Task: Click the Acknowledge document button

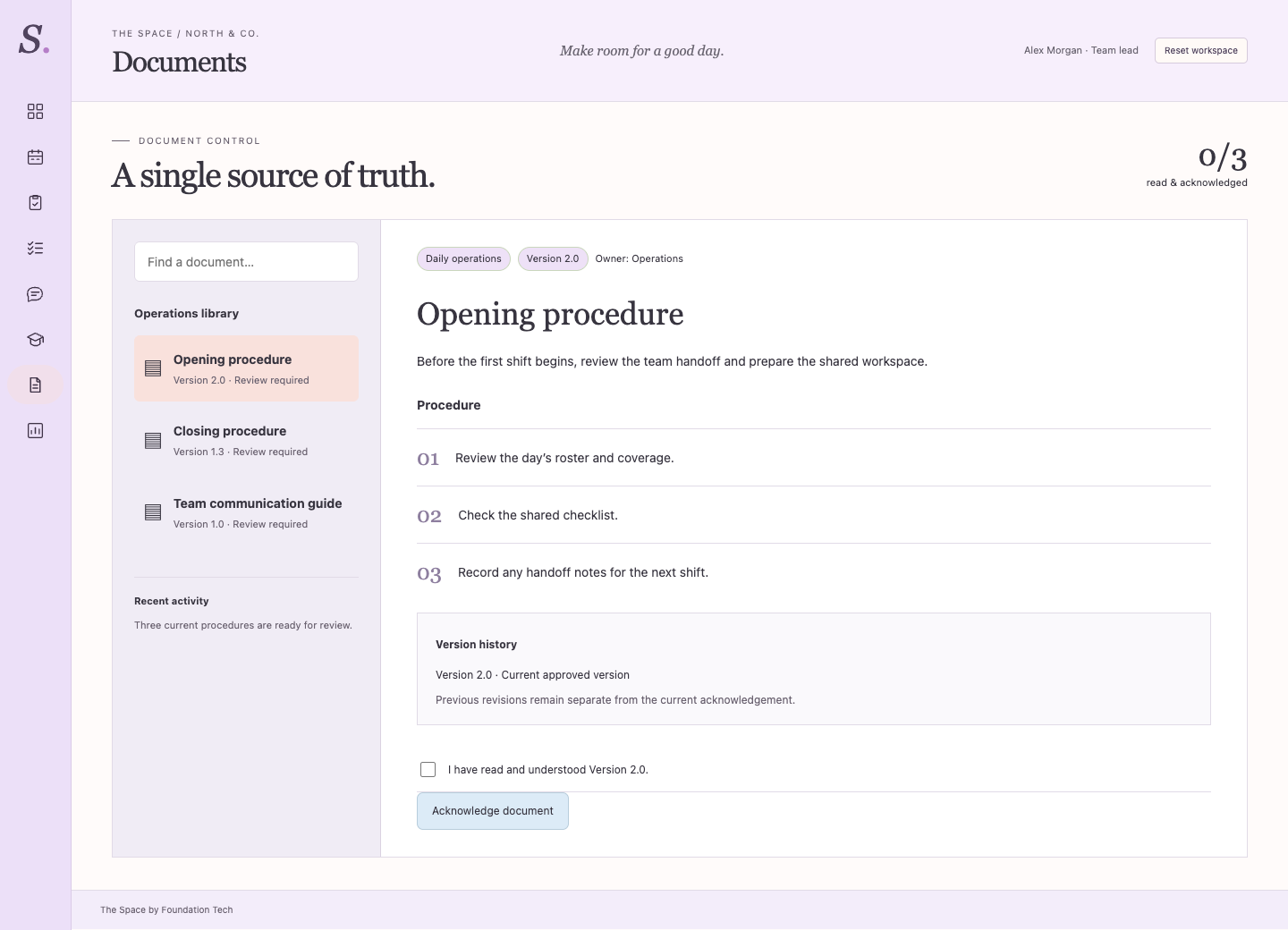Action: coord(493,811)
